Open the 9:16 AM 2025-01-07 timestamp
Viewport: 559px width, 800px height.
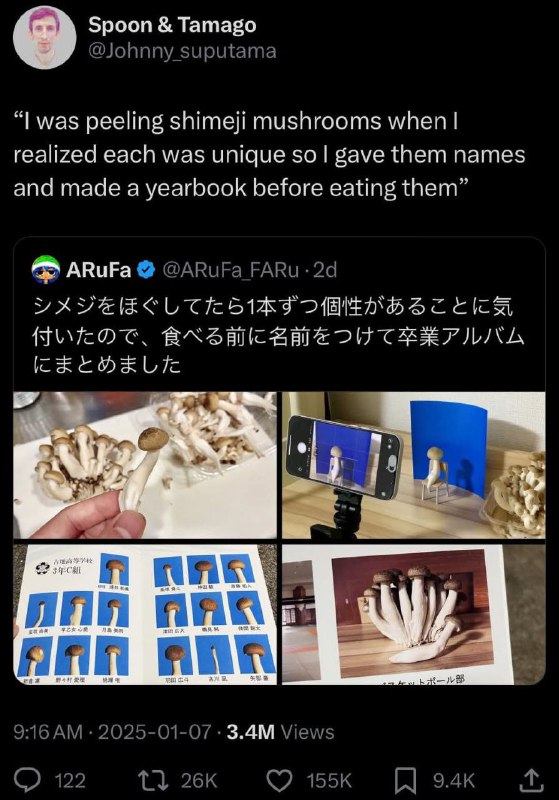pos(112,732)
